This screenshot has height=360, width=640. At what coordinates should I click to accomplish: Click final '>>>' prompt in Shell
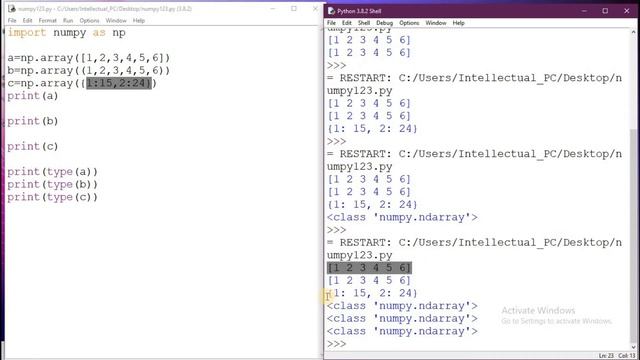point(336,344)
